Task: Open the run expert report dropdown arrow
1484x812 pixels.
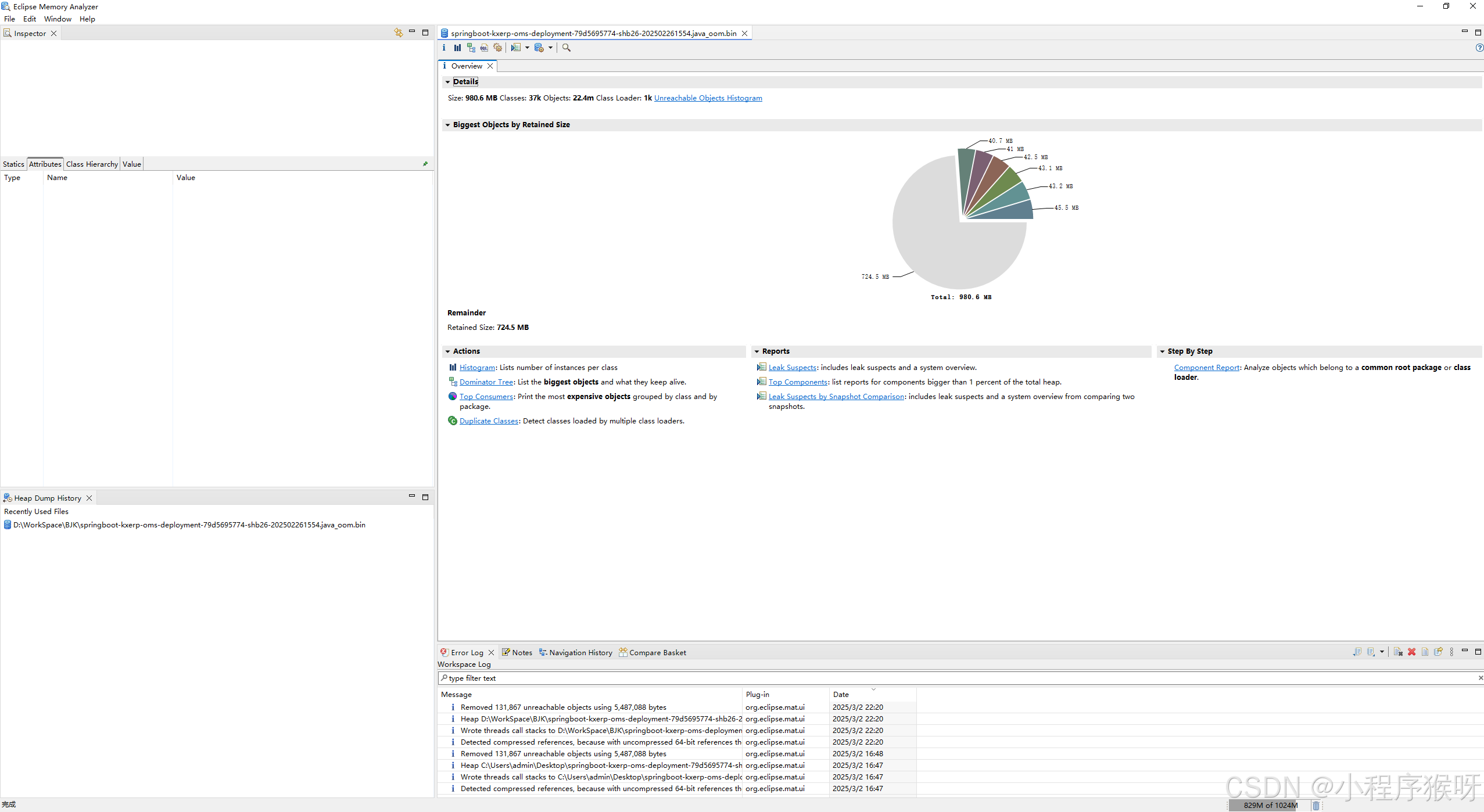Action: point(527,48)
